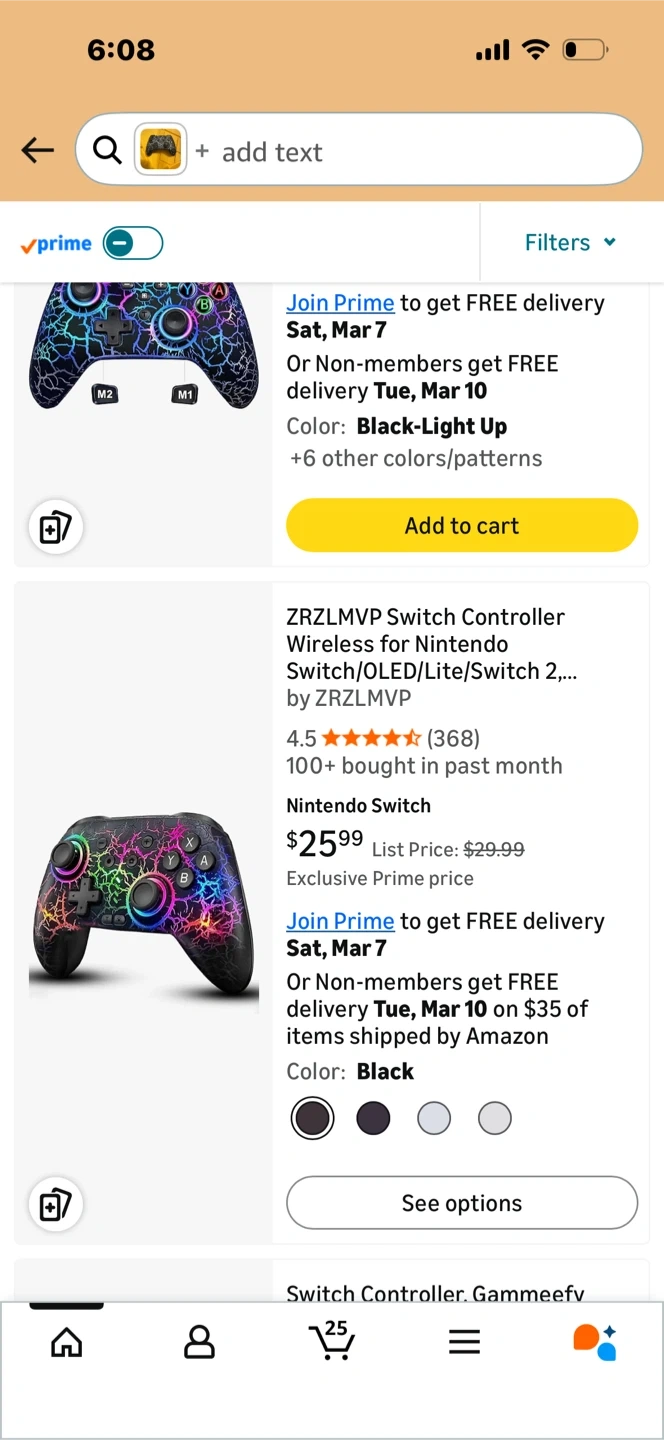Toggle the Prime filter switch

[132, 243]
